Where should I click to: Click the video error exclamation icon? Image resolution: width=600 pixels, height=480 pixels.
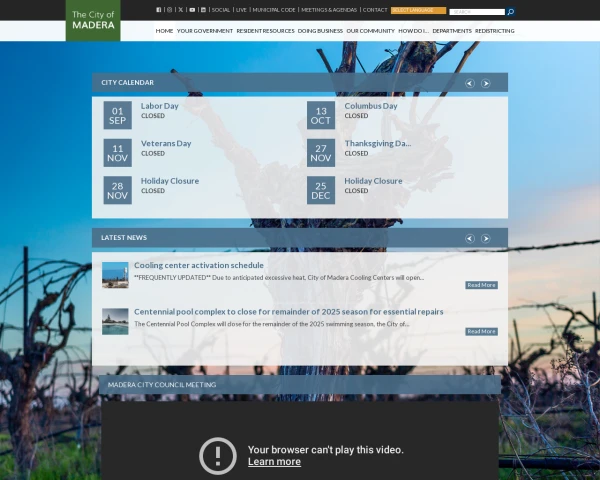pyautogui.click(x=218, y=456)
